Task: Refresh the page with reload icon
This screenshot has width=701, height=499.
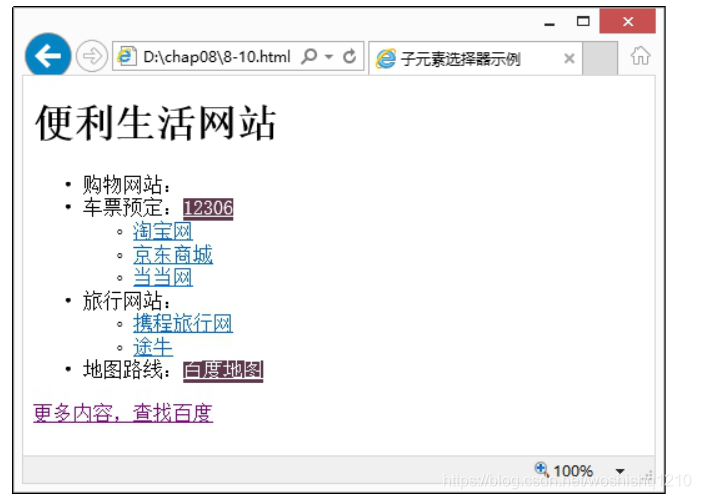Action: (x=349, y=56)
